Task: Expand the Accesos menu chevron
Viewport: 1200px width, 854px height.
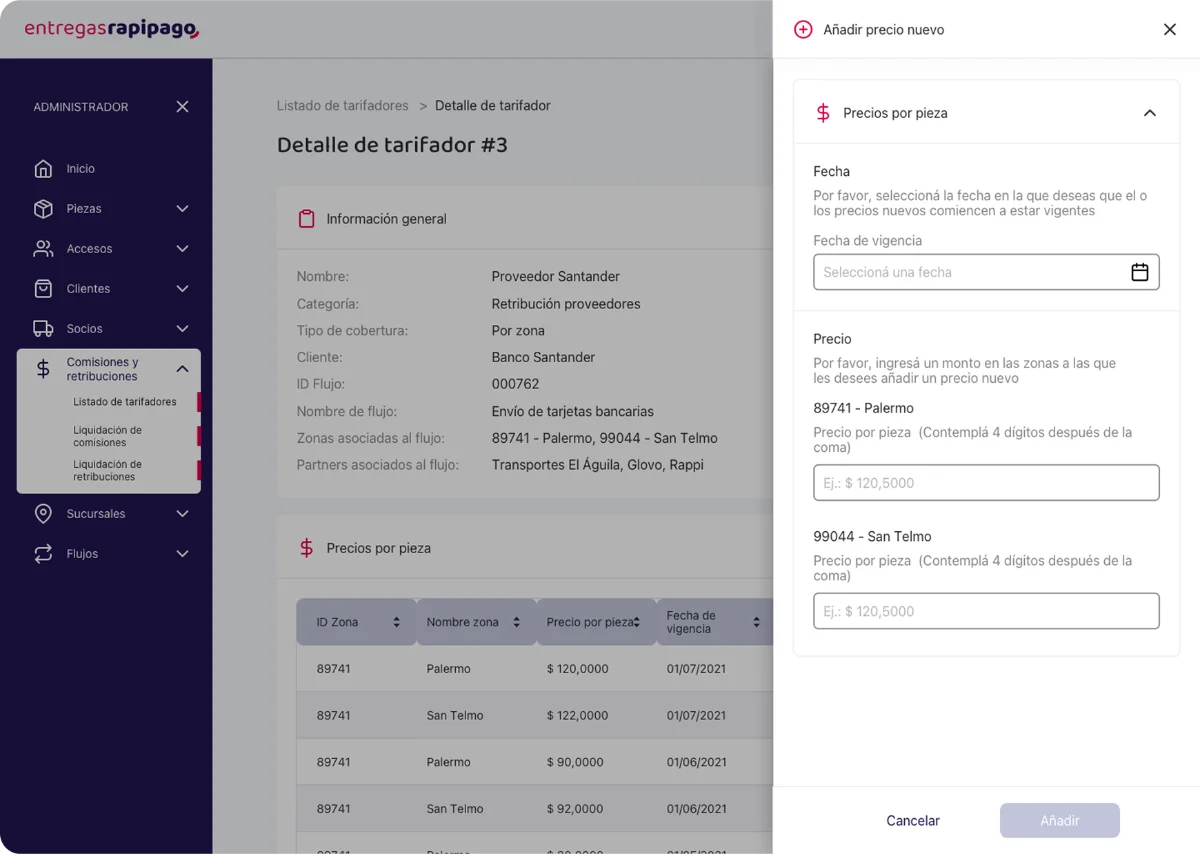Action: click(182, 248)
